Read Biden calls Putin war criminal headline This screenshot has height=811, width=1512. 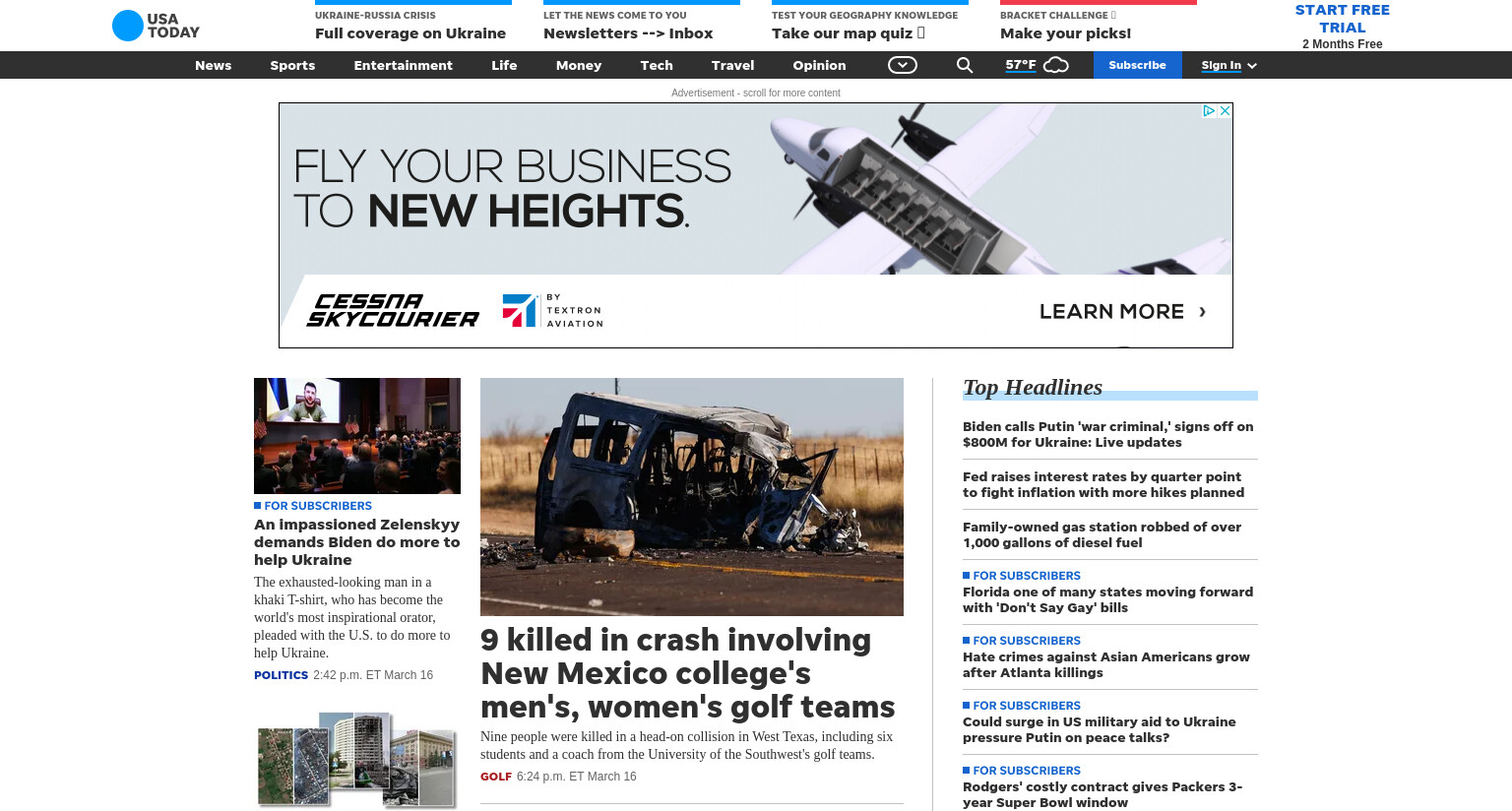(1108, 434)
